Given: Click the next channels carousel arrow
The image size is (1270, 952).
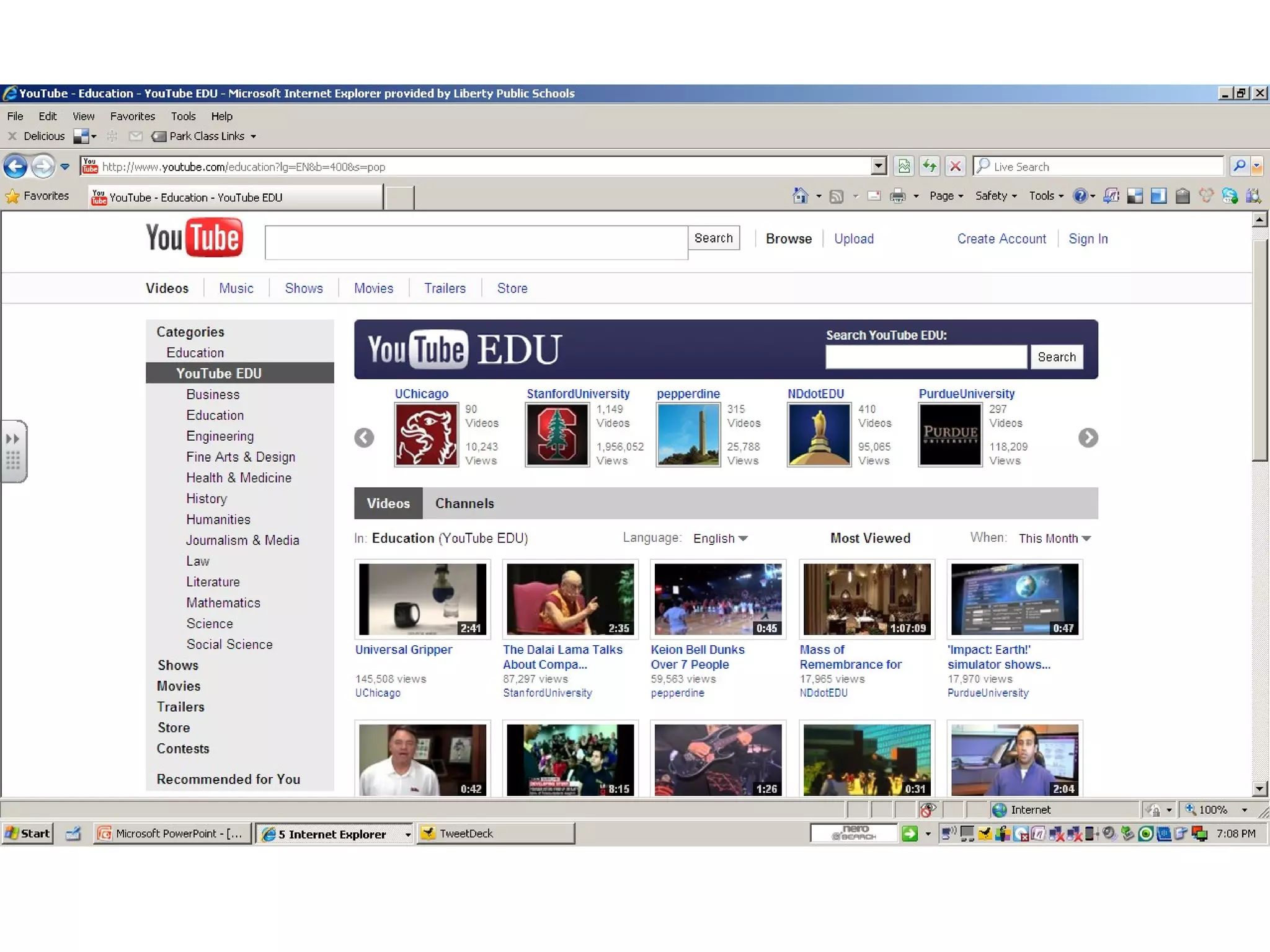Looking at the screenshot, I should coord(1088,438).
